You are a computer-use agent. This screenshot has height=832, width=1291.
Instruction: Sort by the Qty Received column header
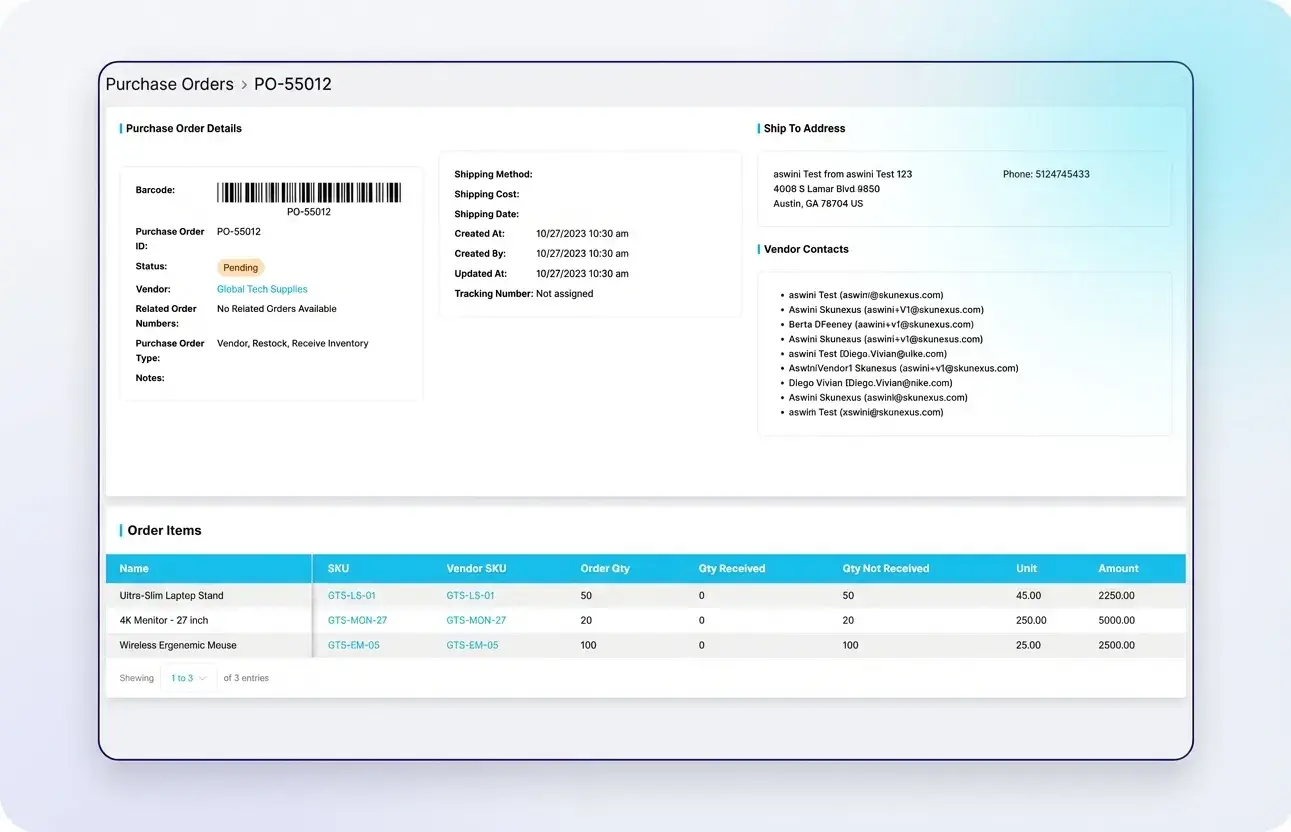tap(731, 569)
